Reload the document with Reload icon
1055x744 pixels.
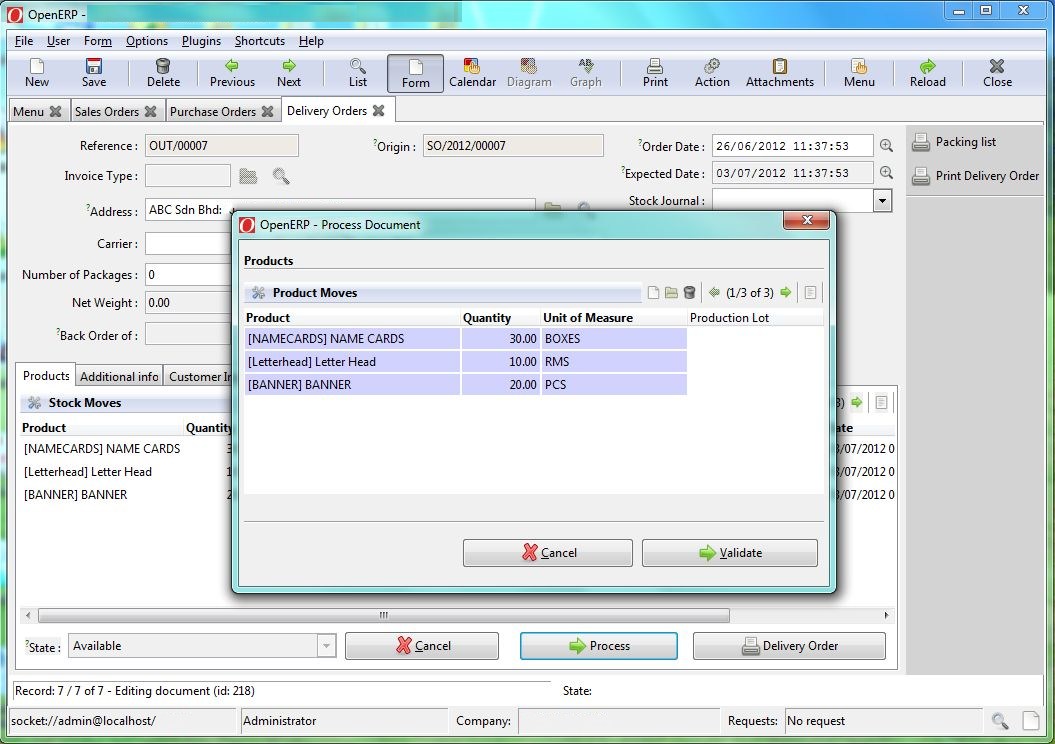click(928, 66)
